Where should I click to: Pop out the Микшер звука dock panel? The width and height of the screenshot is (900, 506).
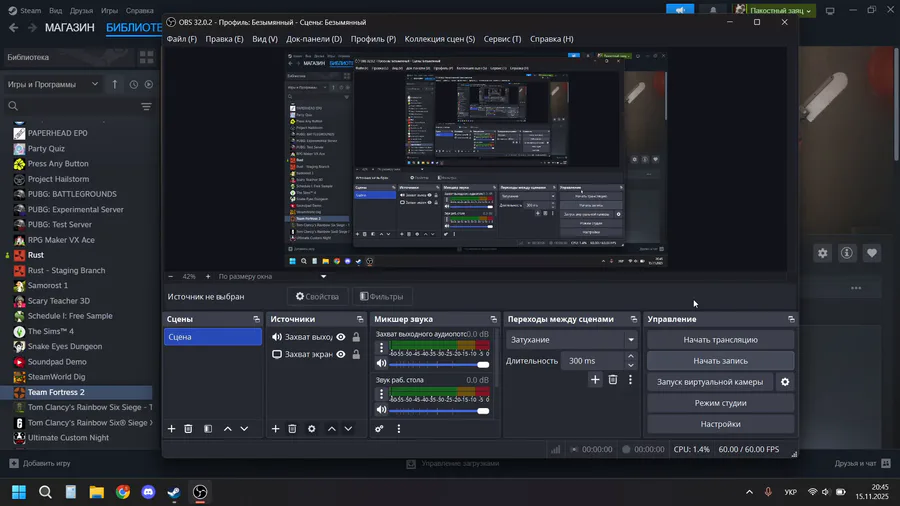click(x=494, y=319)
